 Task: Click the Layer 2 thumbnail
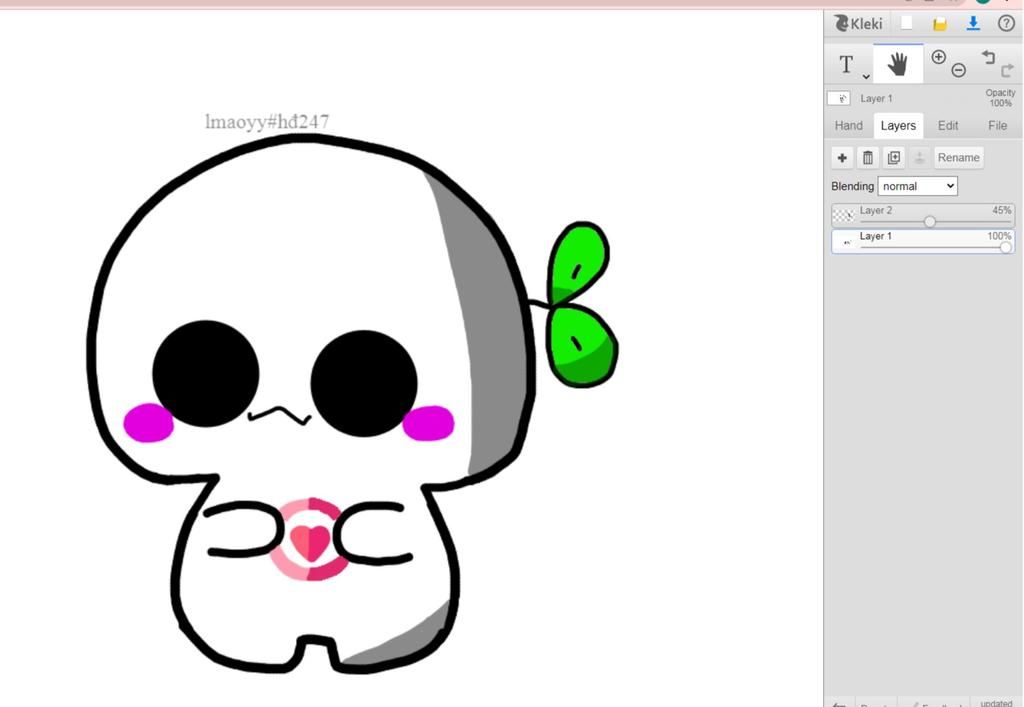pos(844,215)
